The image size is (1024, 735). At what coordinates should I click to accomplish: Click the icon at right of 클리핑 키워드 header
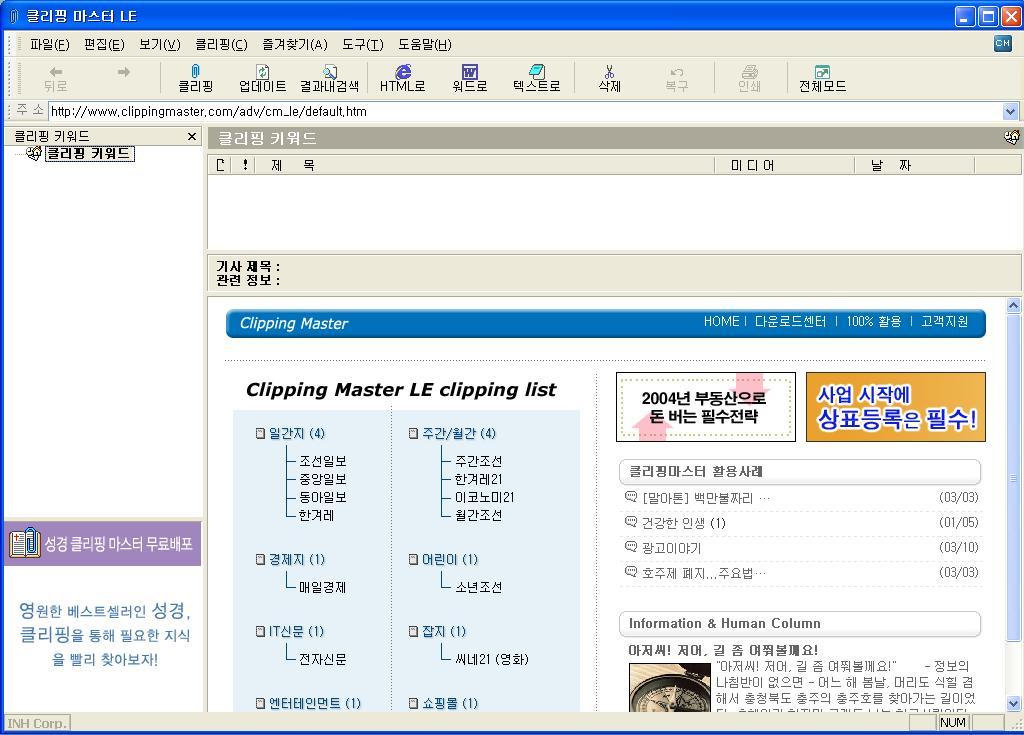click(1011, 138)
